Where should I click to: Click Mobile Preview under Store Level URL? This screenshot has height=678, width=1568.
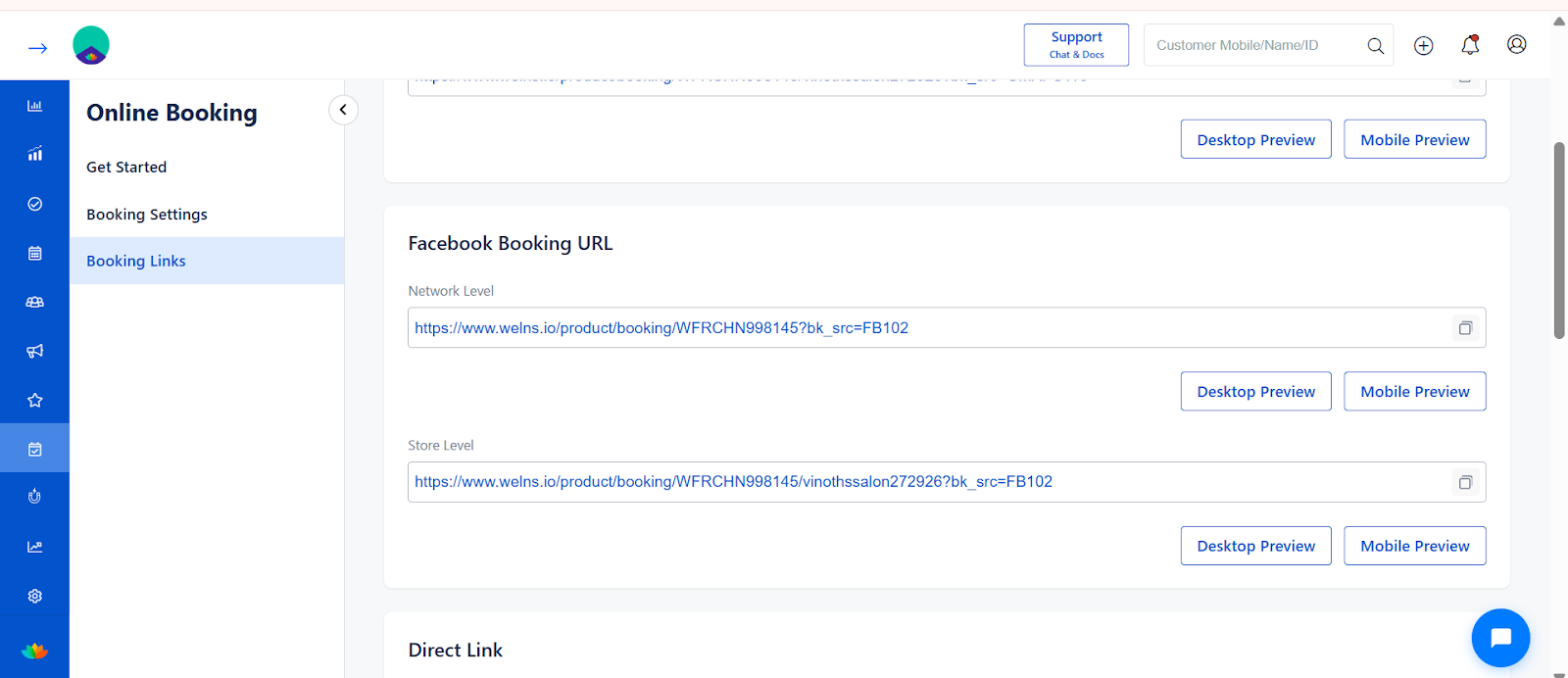click(x=1414, y=546)
